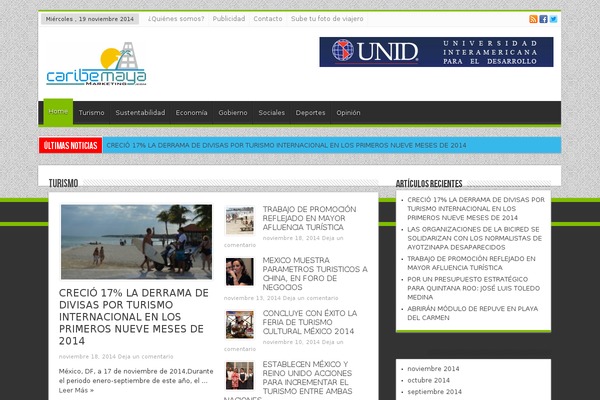Open thumbnail for Trabajo de promoción article

point(240,220)
